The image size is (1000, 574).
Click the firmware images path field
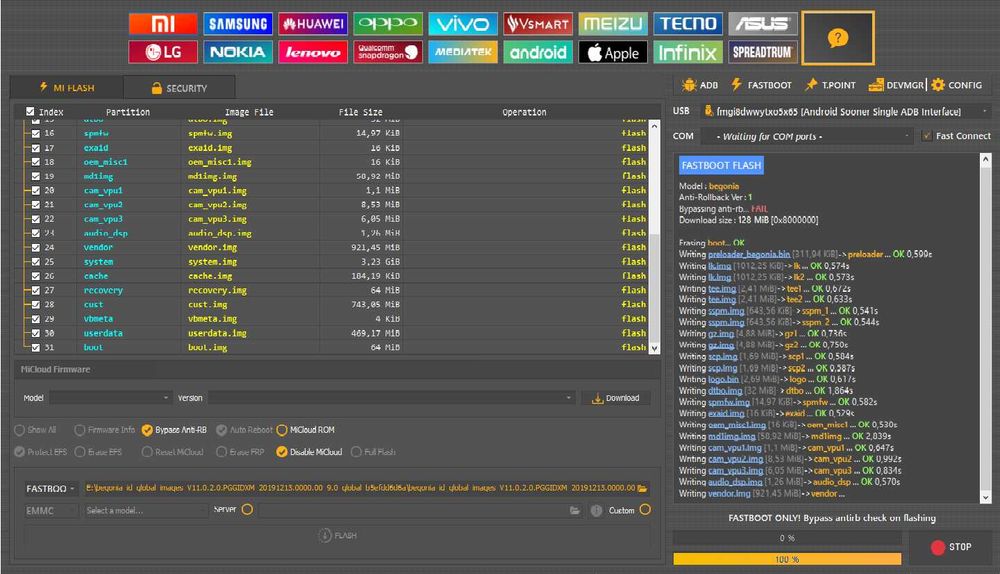(x=360, y=488)
